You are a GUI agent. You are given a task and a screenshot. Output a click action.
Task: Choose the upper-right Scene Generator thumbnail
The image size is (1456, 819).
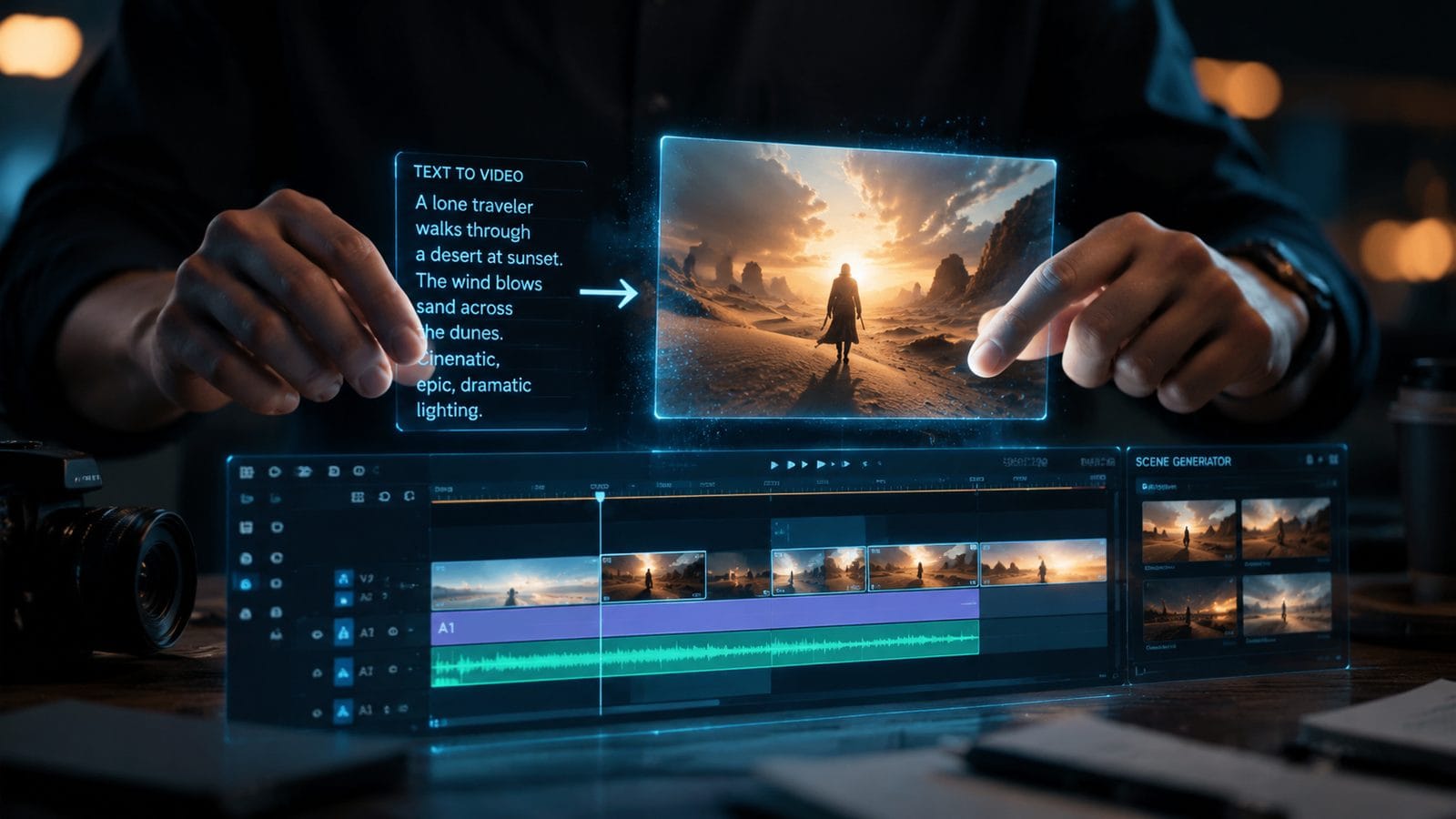[1286, 530]
